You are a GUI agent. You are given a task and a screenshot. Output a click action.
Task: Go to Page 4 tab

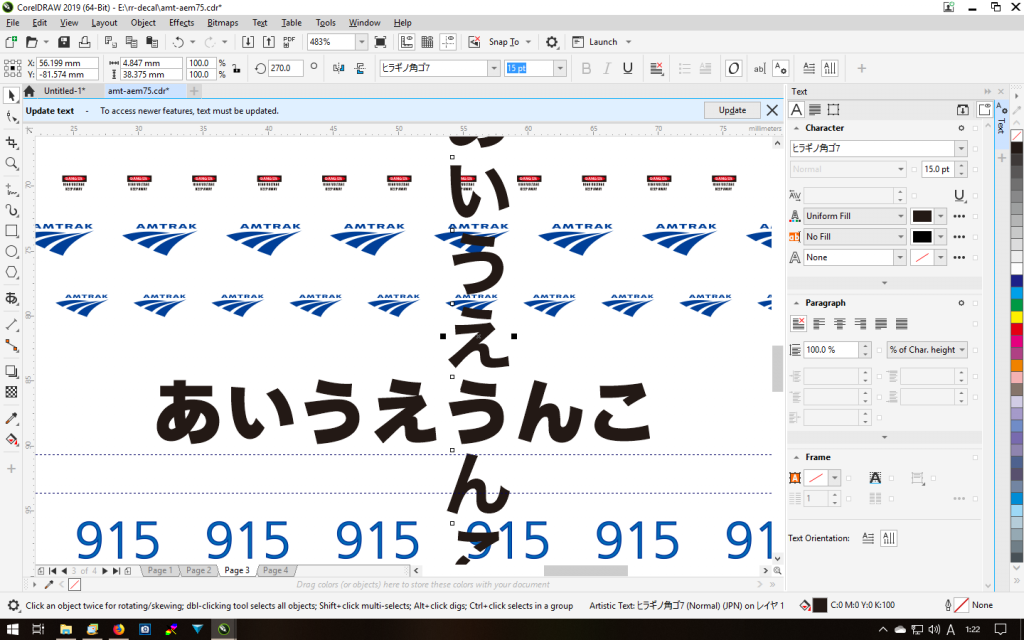tap(275, 570)
